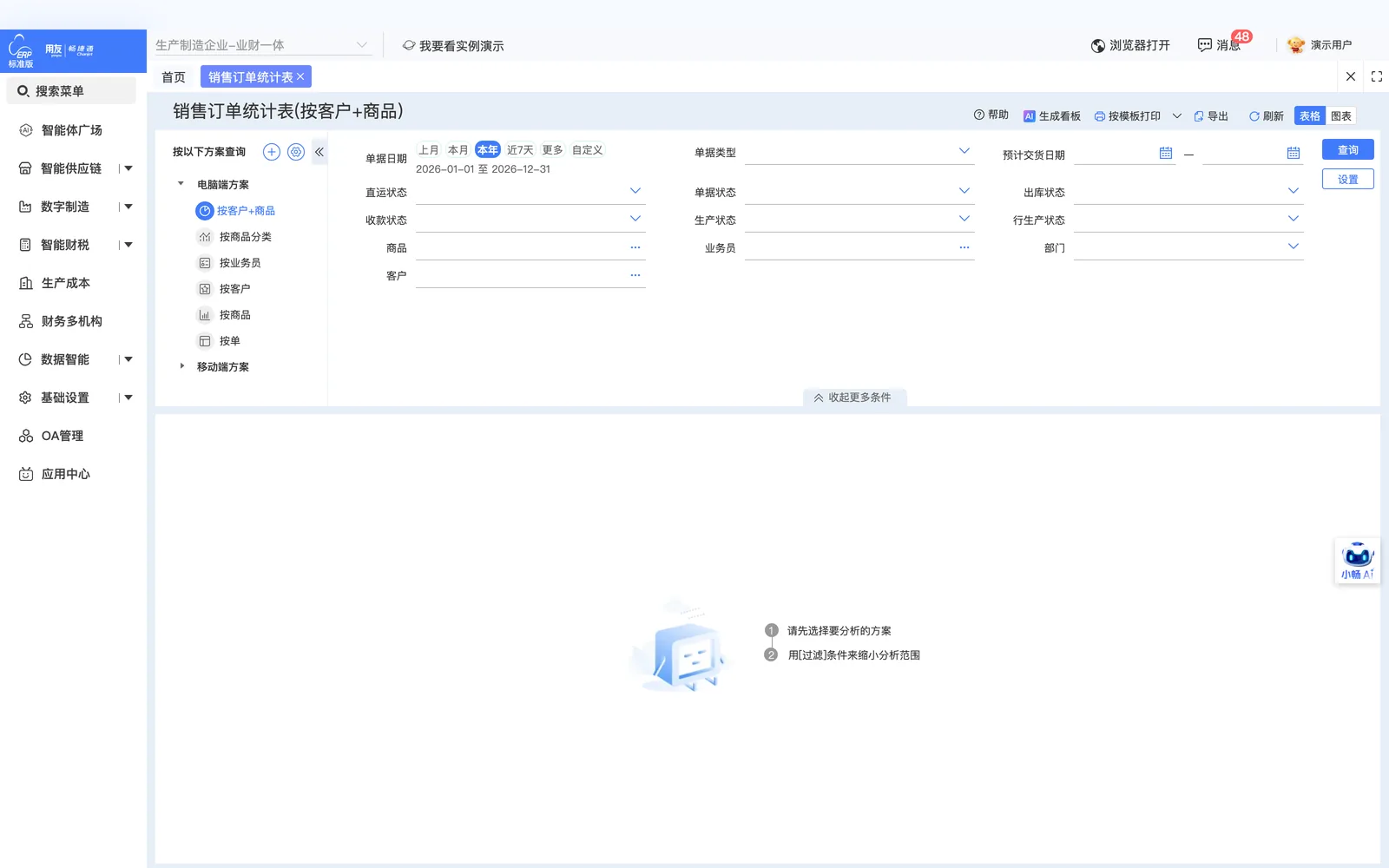
Task: Select 按商品分类 scheme
Action: (245, 237)
